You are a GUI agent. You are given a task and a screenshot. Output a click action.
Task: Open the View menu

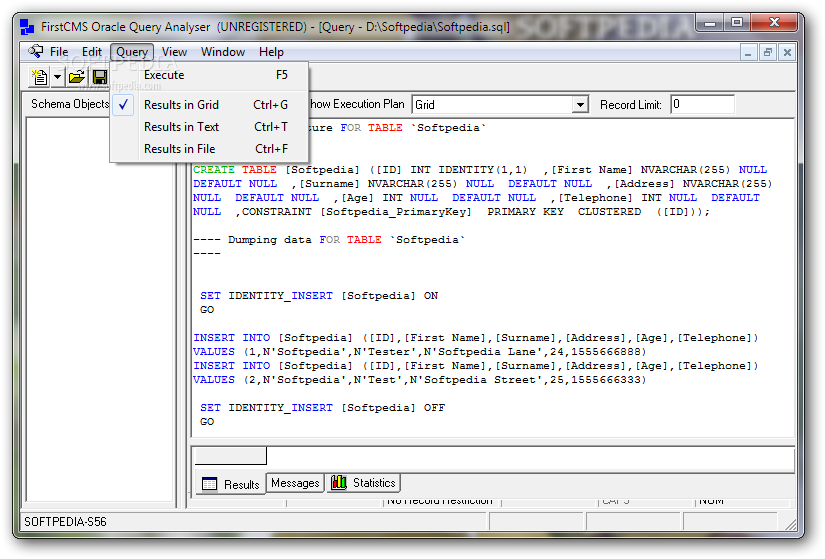[174, 52]
